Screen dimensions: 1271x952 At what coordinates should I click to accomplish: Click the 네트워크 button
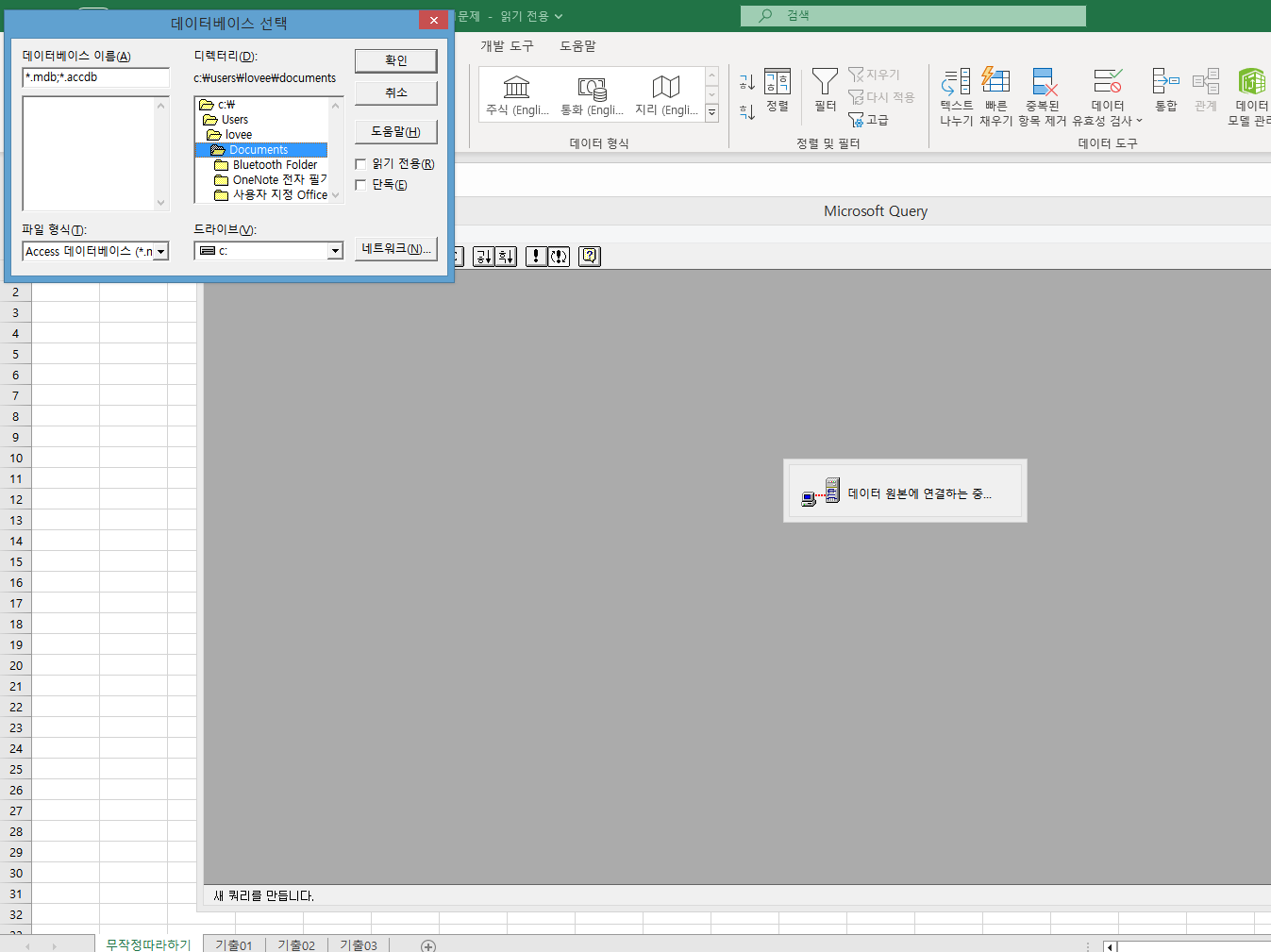click(x=395, y=249)
